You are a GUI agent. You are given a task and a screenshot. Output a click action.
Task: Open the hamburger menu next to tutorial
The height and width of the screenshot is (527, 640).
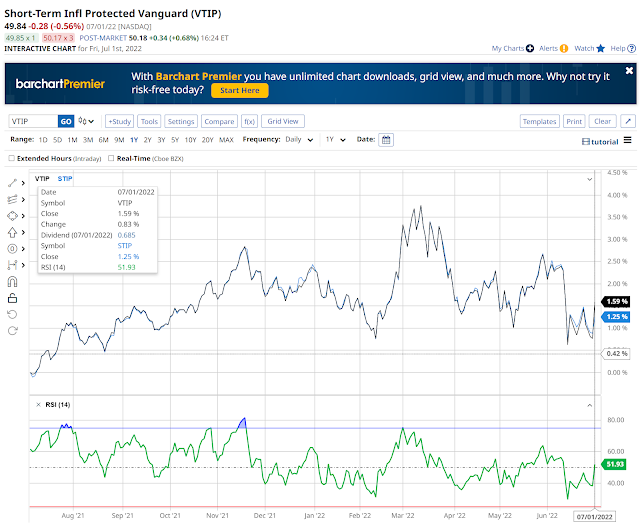point(628,140)
